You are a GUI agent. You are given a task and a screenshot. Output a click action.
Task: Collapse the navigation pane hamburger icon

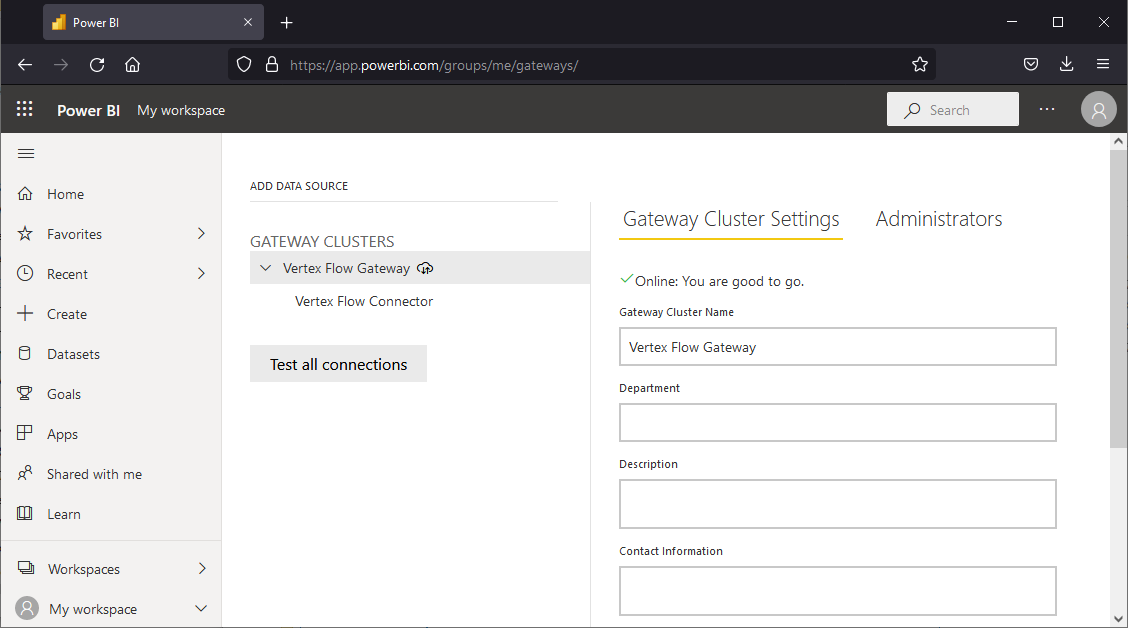click(26, 153)
